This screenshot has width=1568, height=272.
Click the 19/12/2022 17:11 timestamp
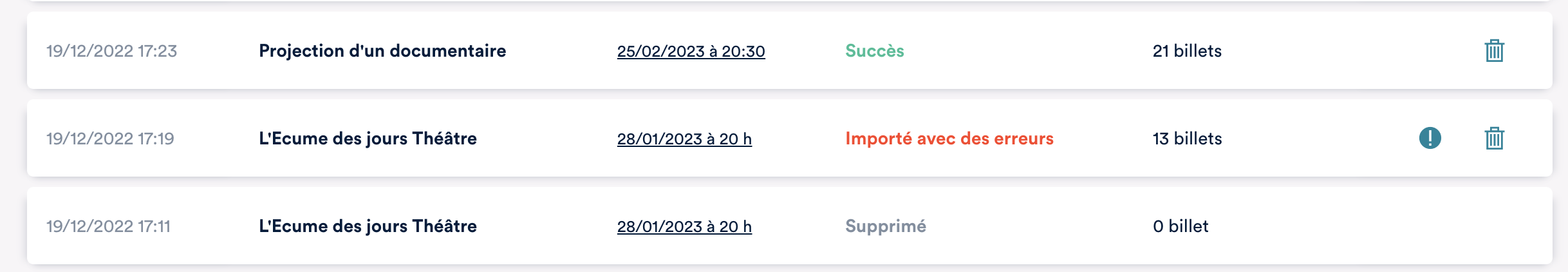108,226
